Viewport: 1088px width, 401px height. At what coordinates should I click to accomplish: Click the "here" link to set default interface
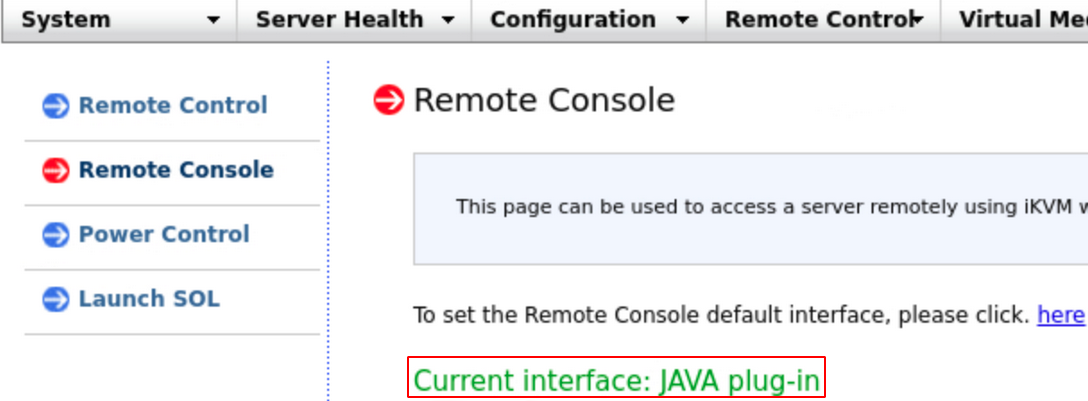point(1060,316)
